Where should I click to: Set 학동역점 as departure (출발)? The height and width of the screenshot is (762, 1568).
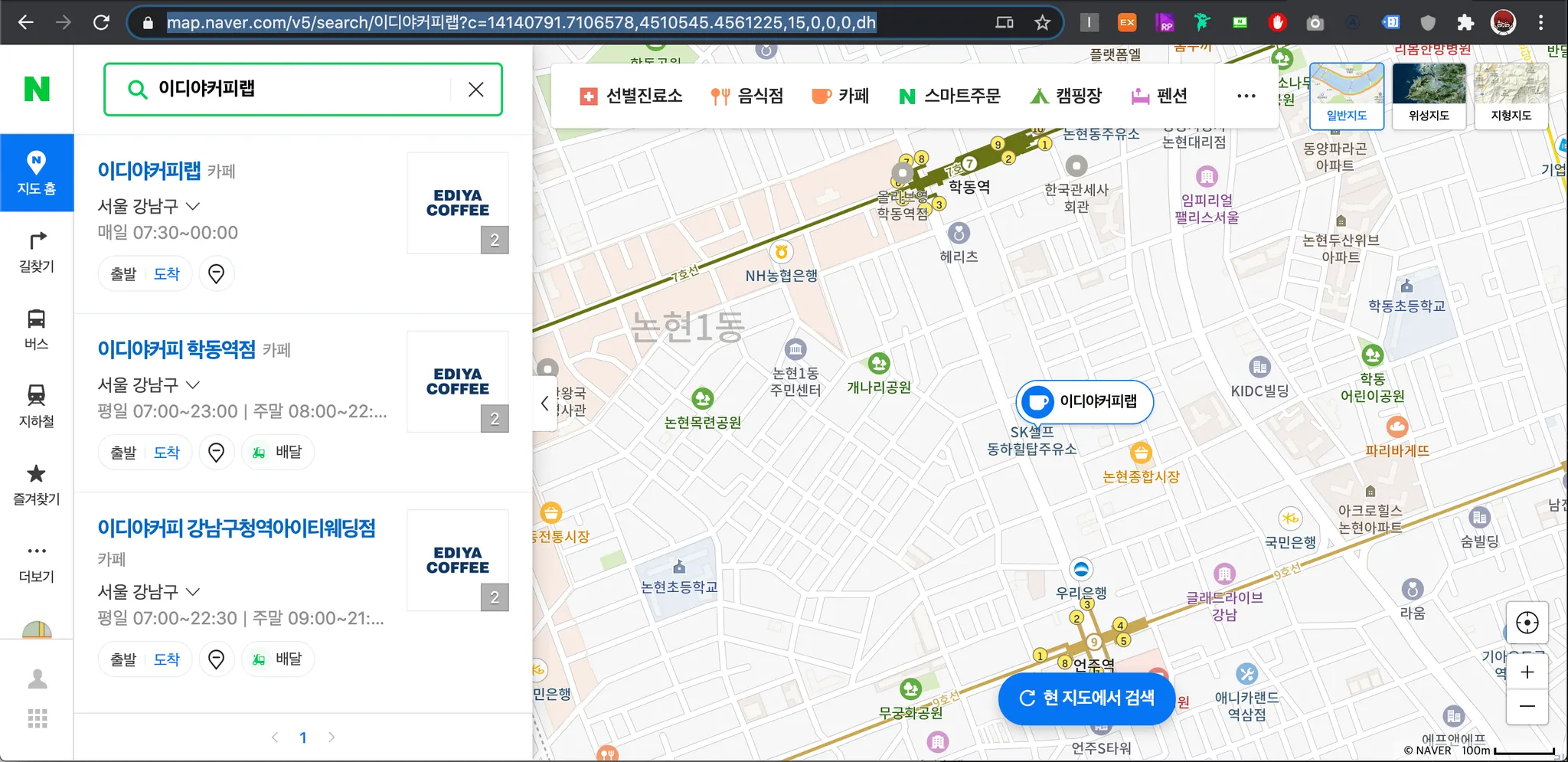point(123,453)
